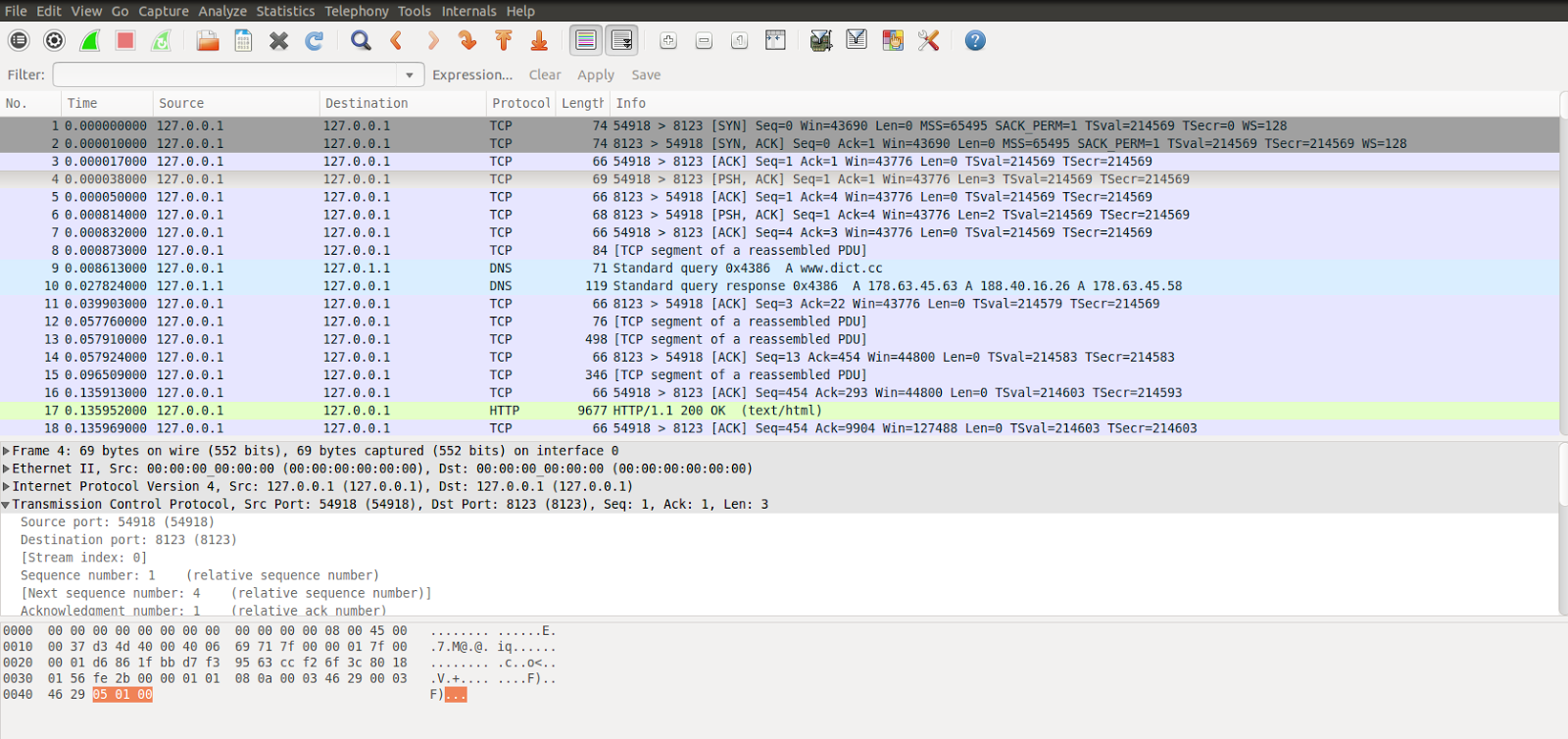Click highlighted hex bytes 05 01 00
This screenshot has width=1568, height=739.
click(x=122, y=695)
